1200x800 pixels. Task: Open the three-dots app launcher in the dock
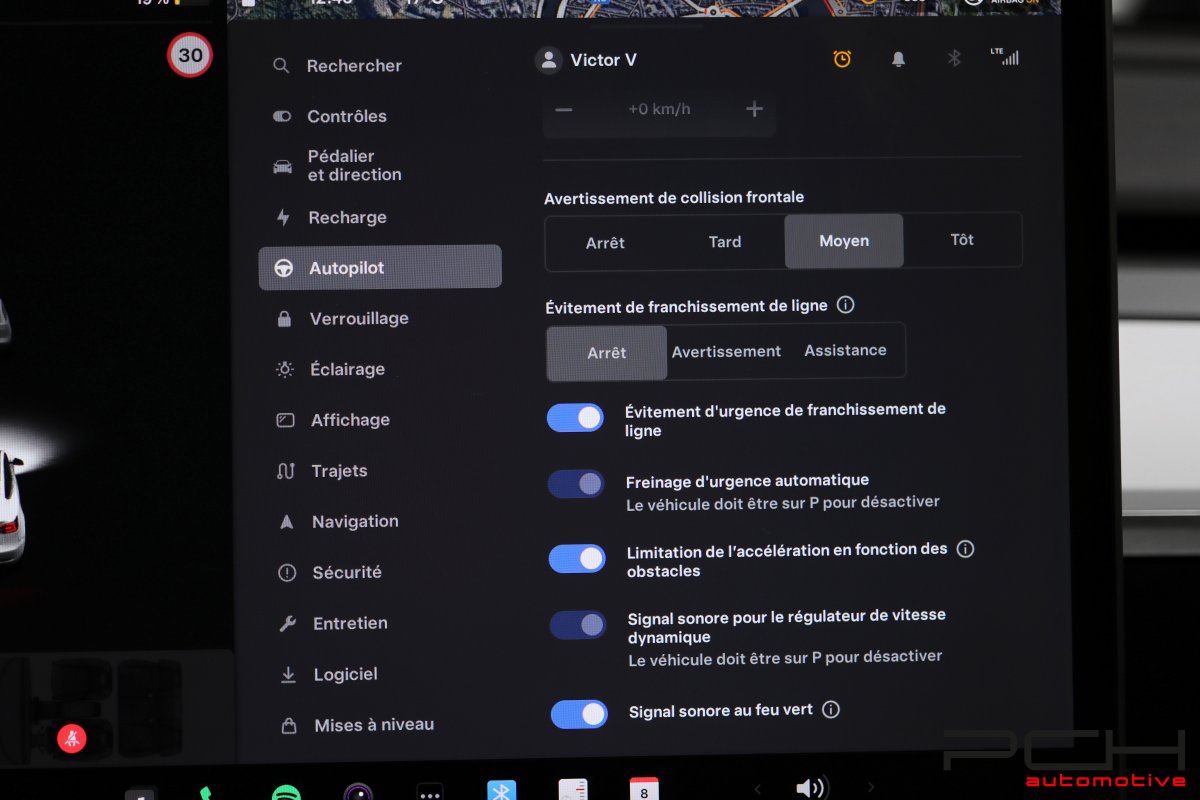coord(430,793)
